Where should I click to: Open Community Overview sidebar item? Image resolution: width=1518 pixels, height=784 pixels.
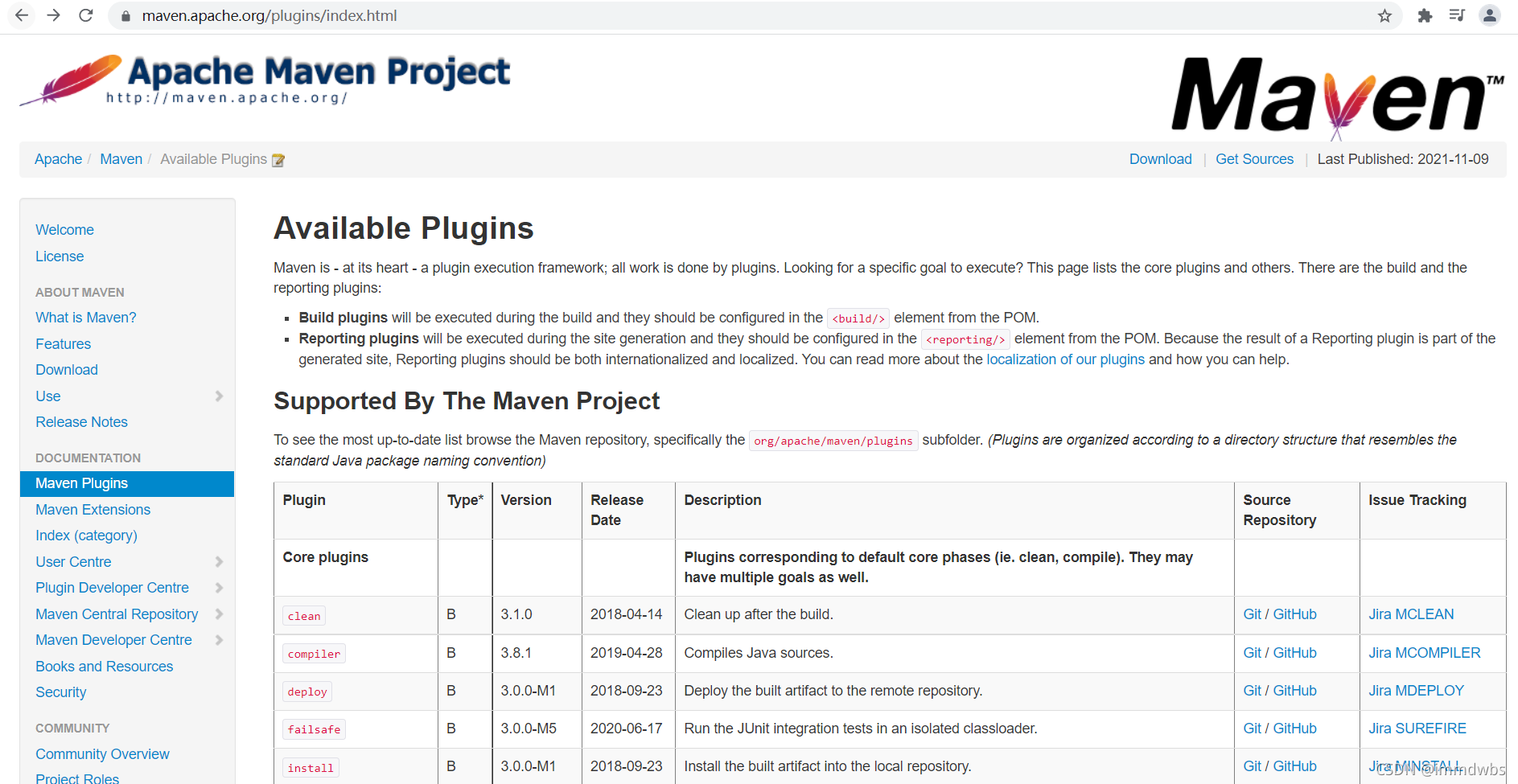pyautogui.click(x=102, y=754)
